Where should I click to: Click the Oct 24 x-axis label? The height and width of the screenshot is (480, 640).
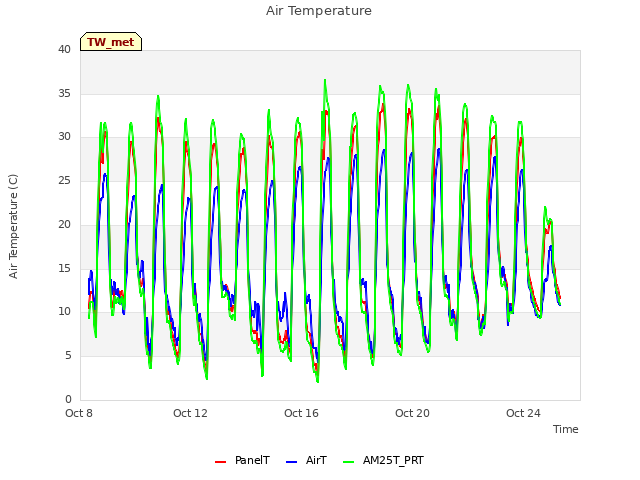tap(523, 413)
